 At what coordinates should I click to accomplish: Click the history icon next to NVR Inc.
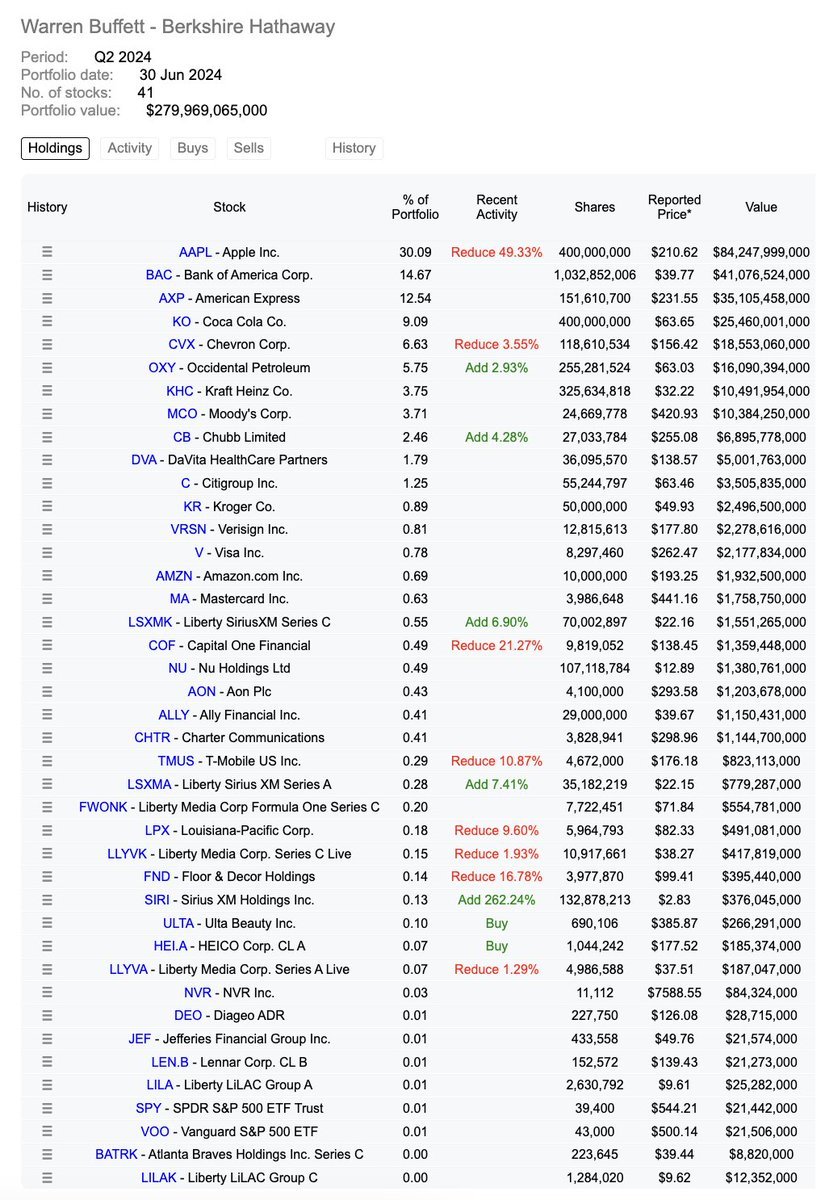pos(46,992)
